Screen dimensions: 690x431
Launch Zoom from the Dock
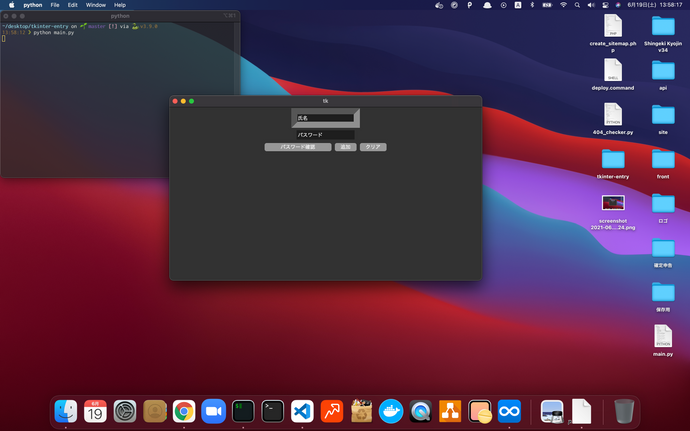pos(213,411)
